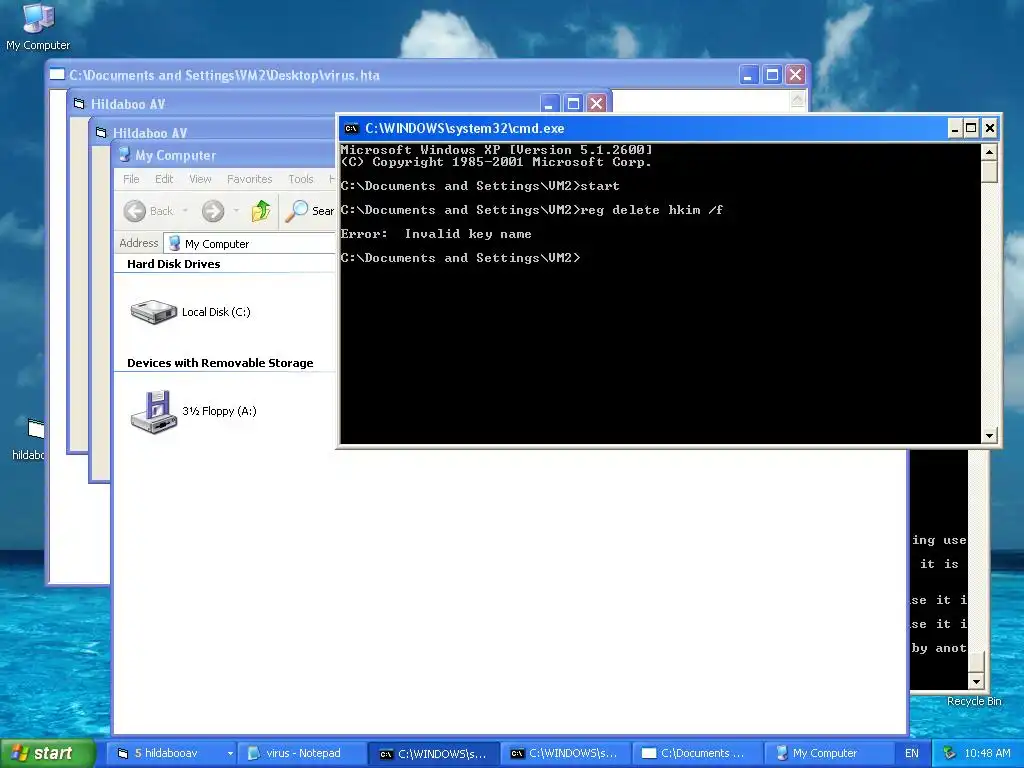Click the My Computer window title icon
The width and height of the screenshot is (1024, 768).
pyautogui.click(x=124, y=155)
